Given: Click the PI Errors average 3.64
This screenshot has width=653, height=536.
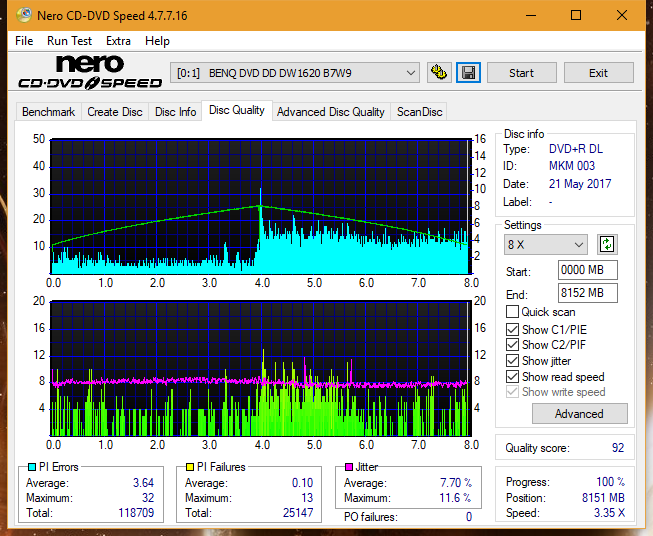Looking at the screenshot, I should point(143,483).
